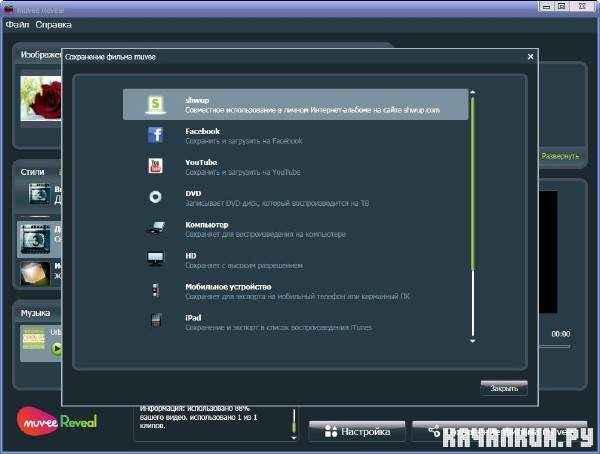Select the DVD row title
Image resolution: width=600 pixels, height=454 pixels.
pos(193,193)
